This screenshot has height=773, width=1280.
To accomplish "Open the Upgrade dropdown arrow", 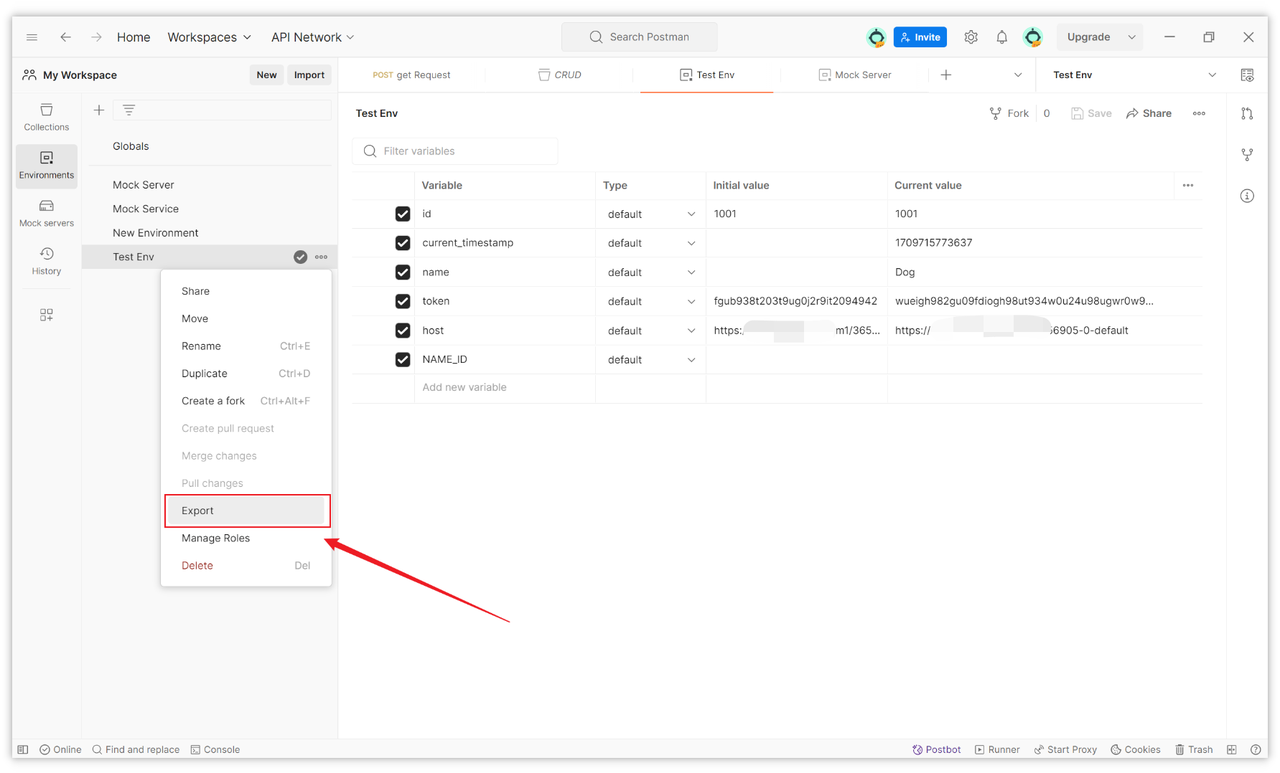I will 1132,37.
